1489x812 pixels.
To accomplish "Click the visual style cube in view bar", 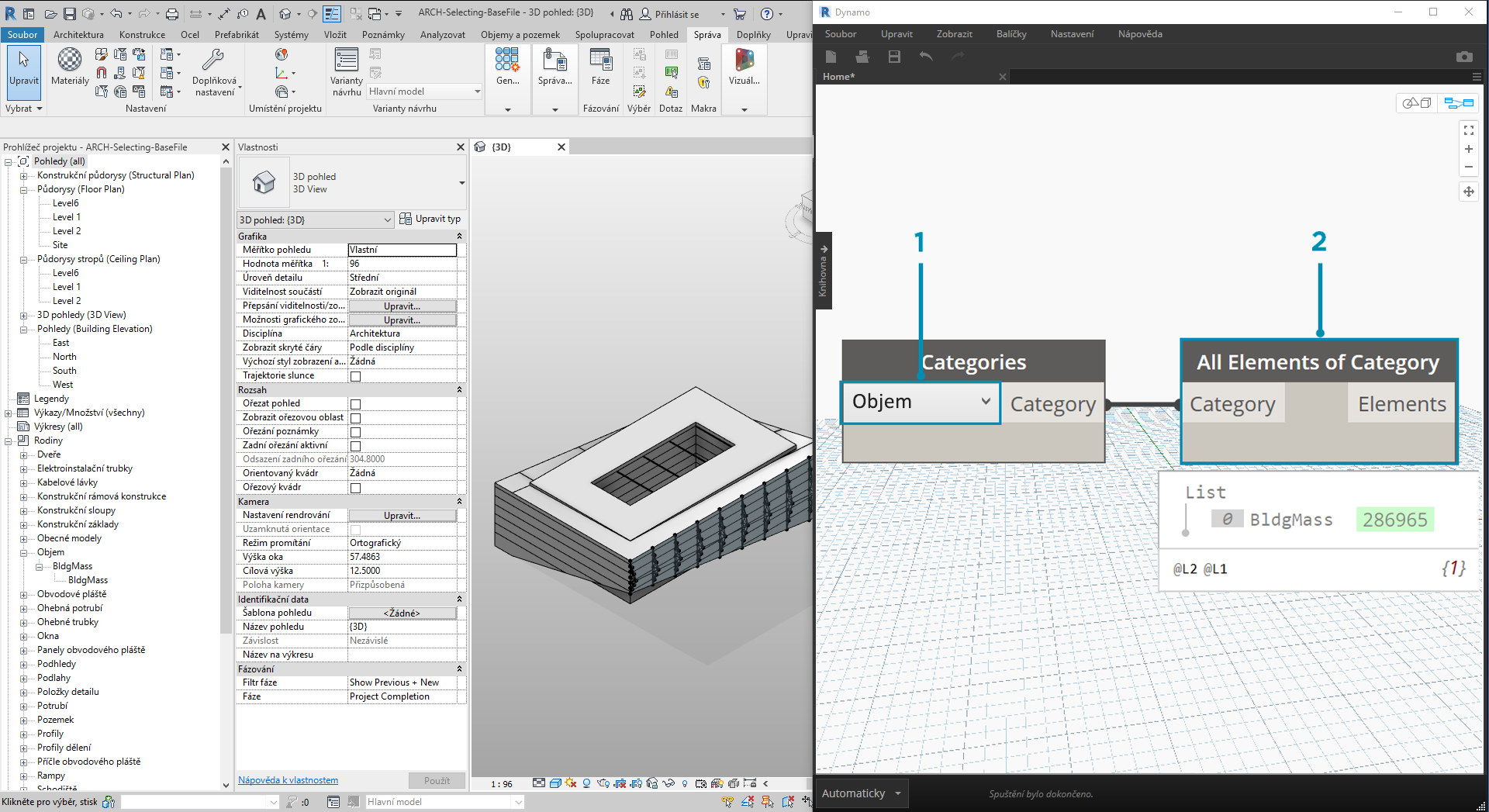I will (x=555, y=783).
